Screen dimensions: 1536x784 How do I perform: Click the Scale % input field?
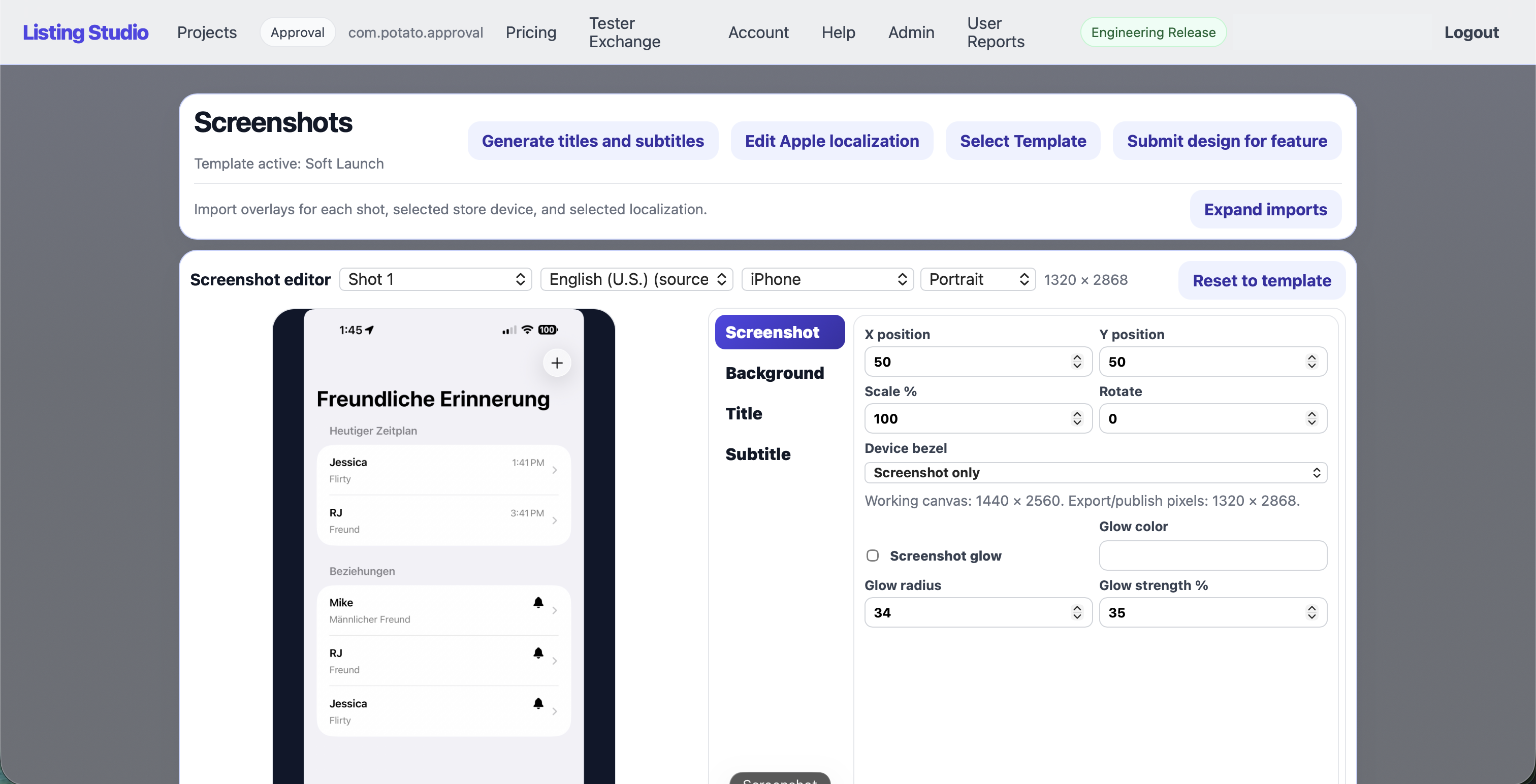point(978,418)
